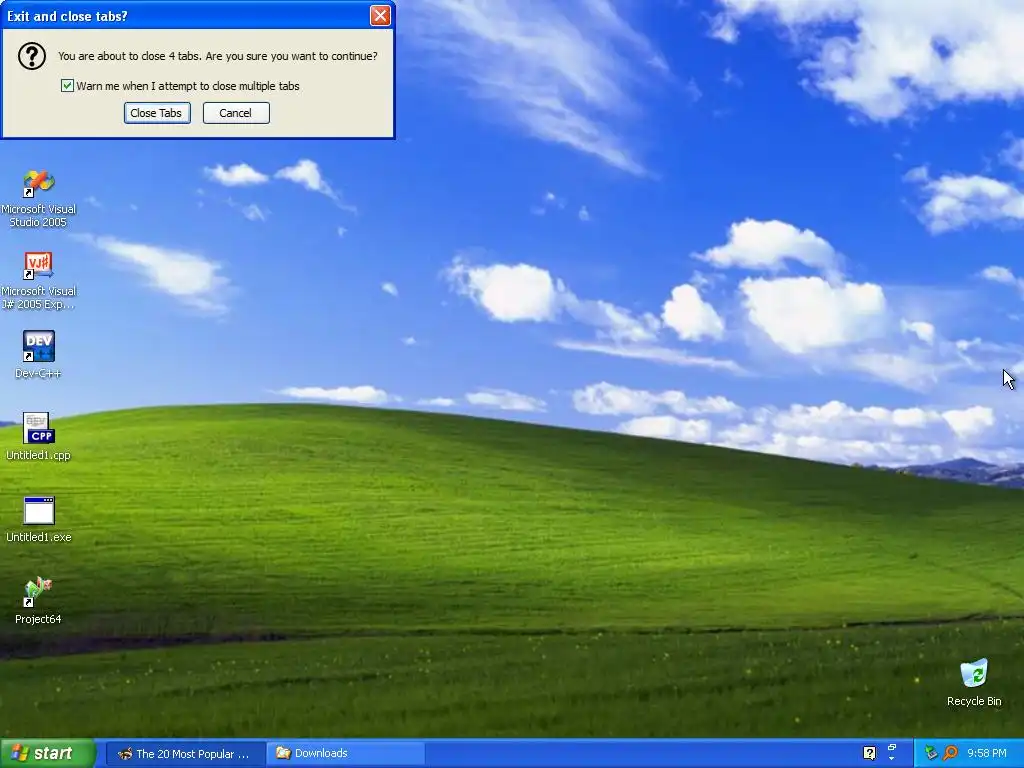This screenshot has width=1024, height=768.
Task: Uncheck Warn me when closing multiple tabs
Action: tap(67, 86)
